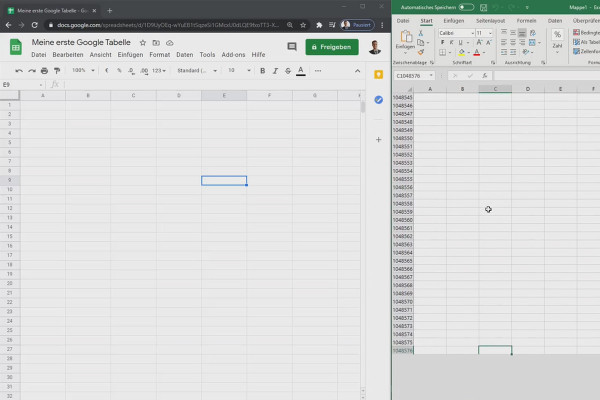Toggle italic in Google Sheets toolbar
Image resolution: width=600 pixels, height=400 pixels.
275,71
